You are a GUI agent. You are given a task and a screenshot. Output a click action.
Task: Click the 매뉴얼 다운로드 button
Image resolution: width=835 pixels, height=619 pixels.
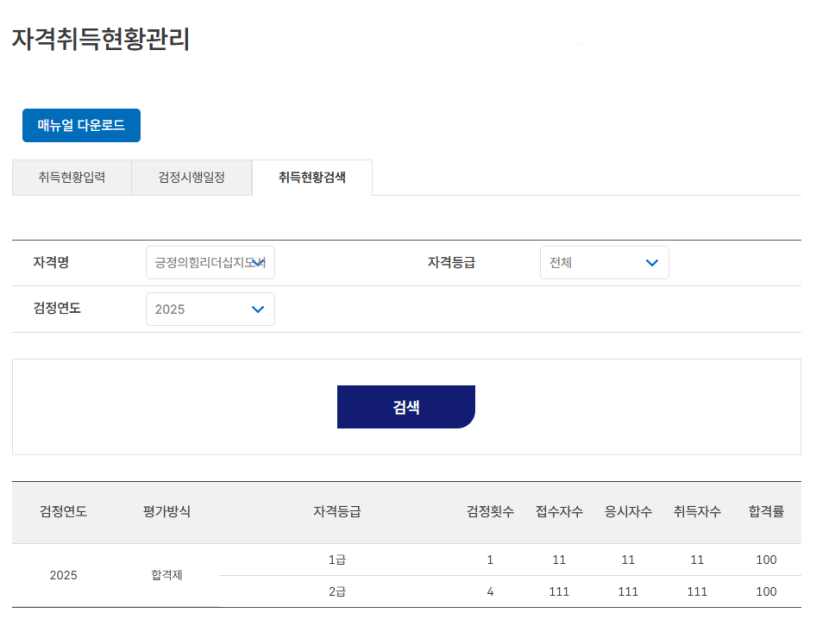[x=81, y=125]
